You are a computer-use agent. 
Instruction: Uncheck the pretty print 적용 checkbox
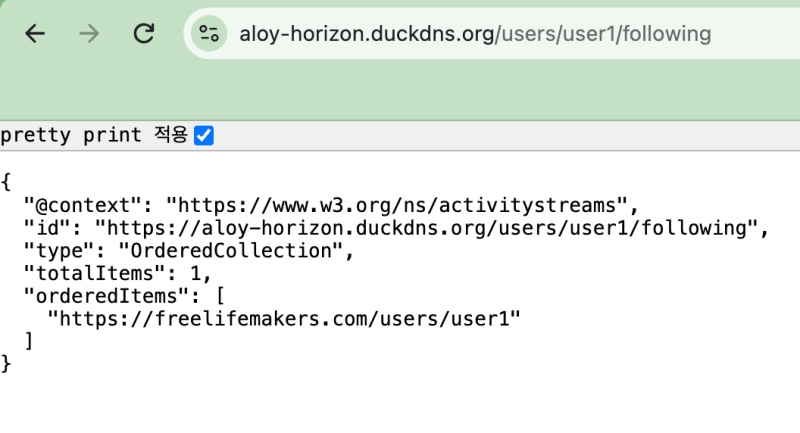pos(204,136)
